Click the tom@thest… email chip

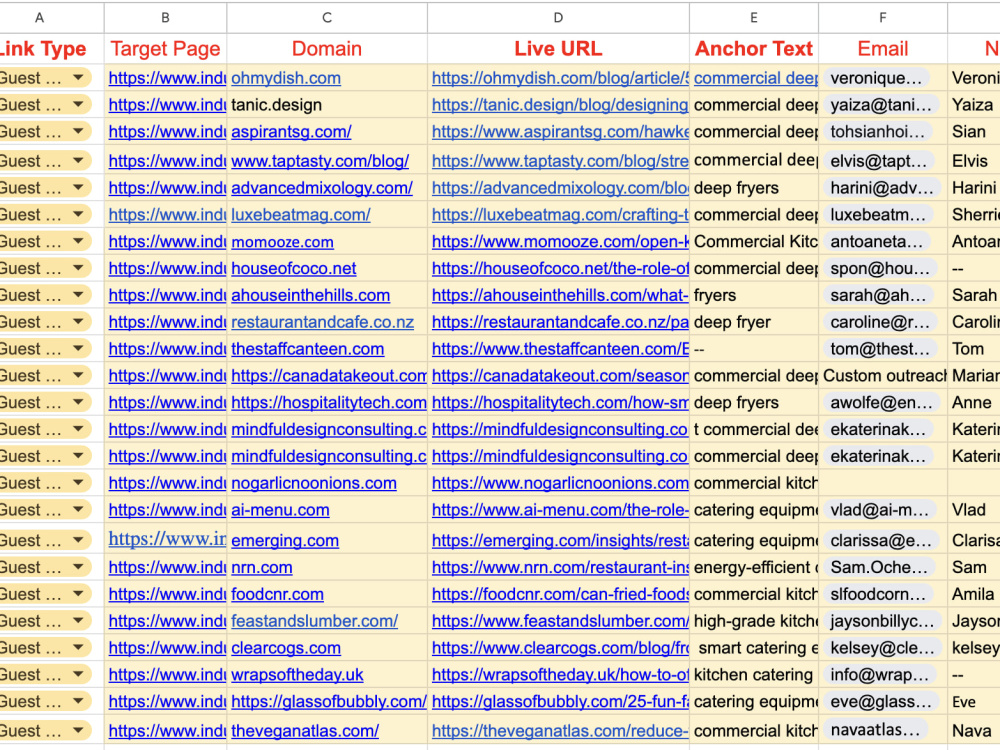pos(880,349)
